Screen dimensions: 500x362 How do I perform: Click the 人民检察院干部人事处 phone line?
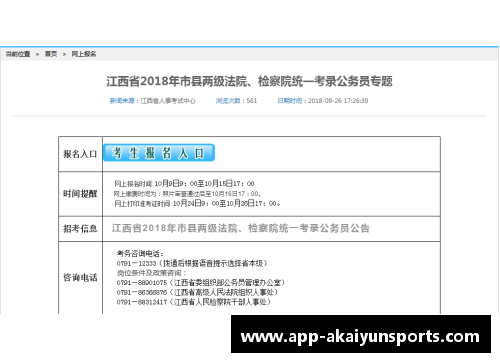(x=194, y=302)
